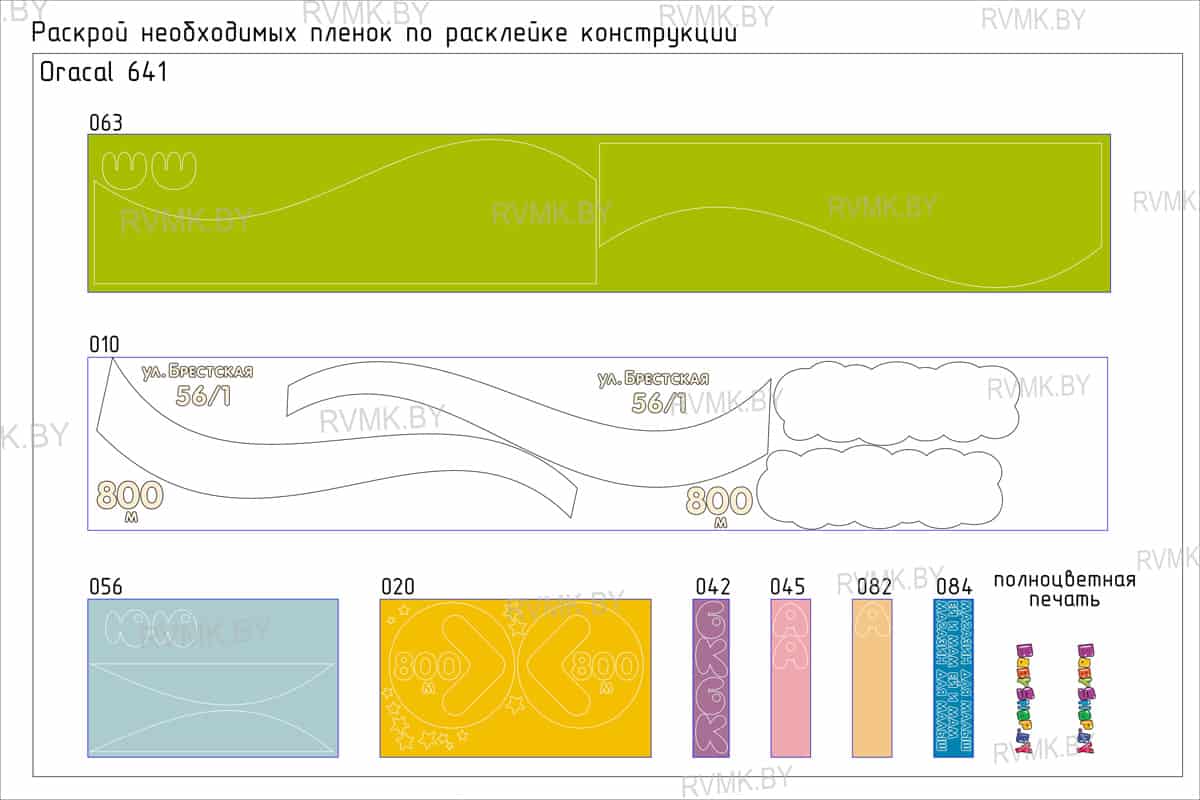Click the 'полноцветная печать' caption
Screen dimensions: 1200x800
point(1065,590)
